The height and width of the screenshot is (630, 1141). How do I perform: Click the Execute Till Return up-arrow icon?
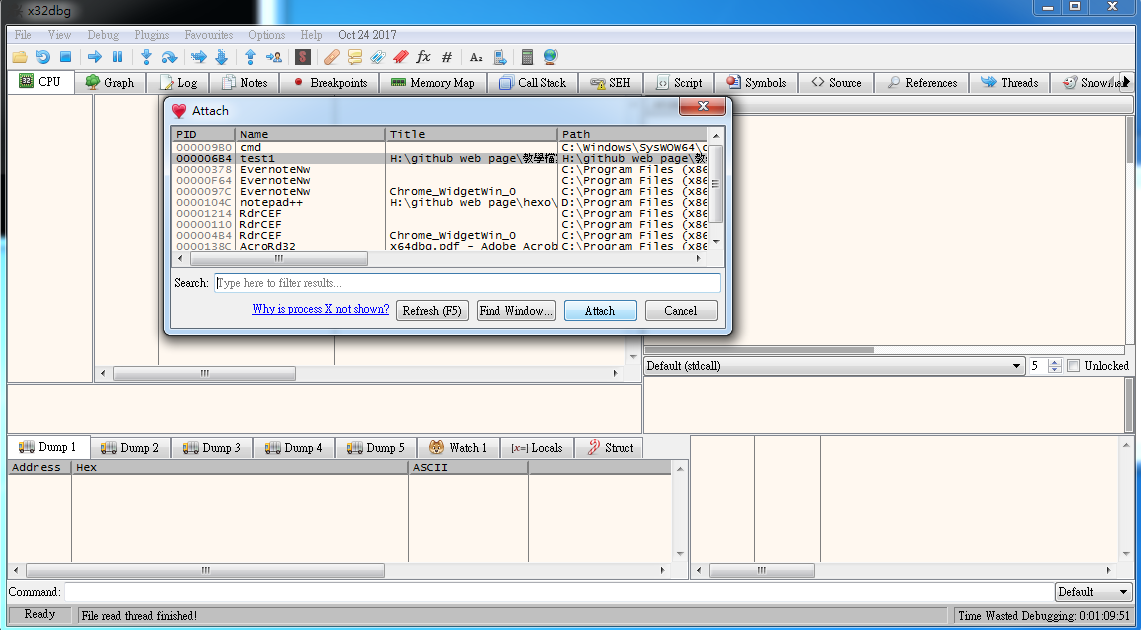(x=250, y=57)
